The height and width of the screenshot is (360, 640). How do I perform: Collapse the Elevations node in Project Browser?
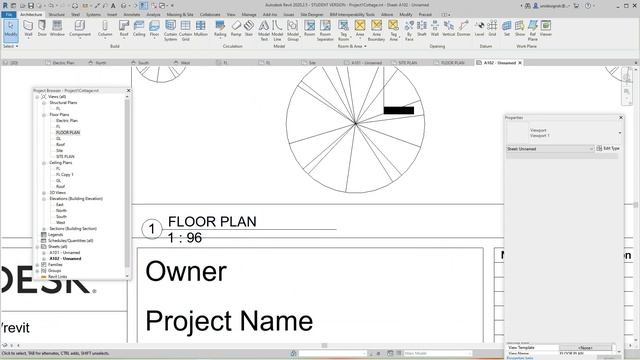pyautogui.click(x=44, y=199)
